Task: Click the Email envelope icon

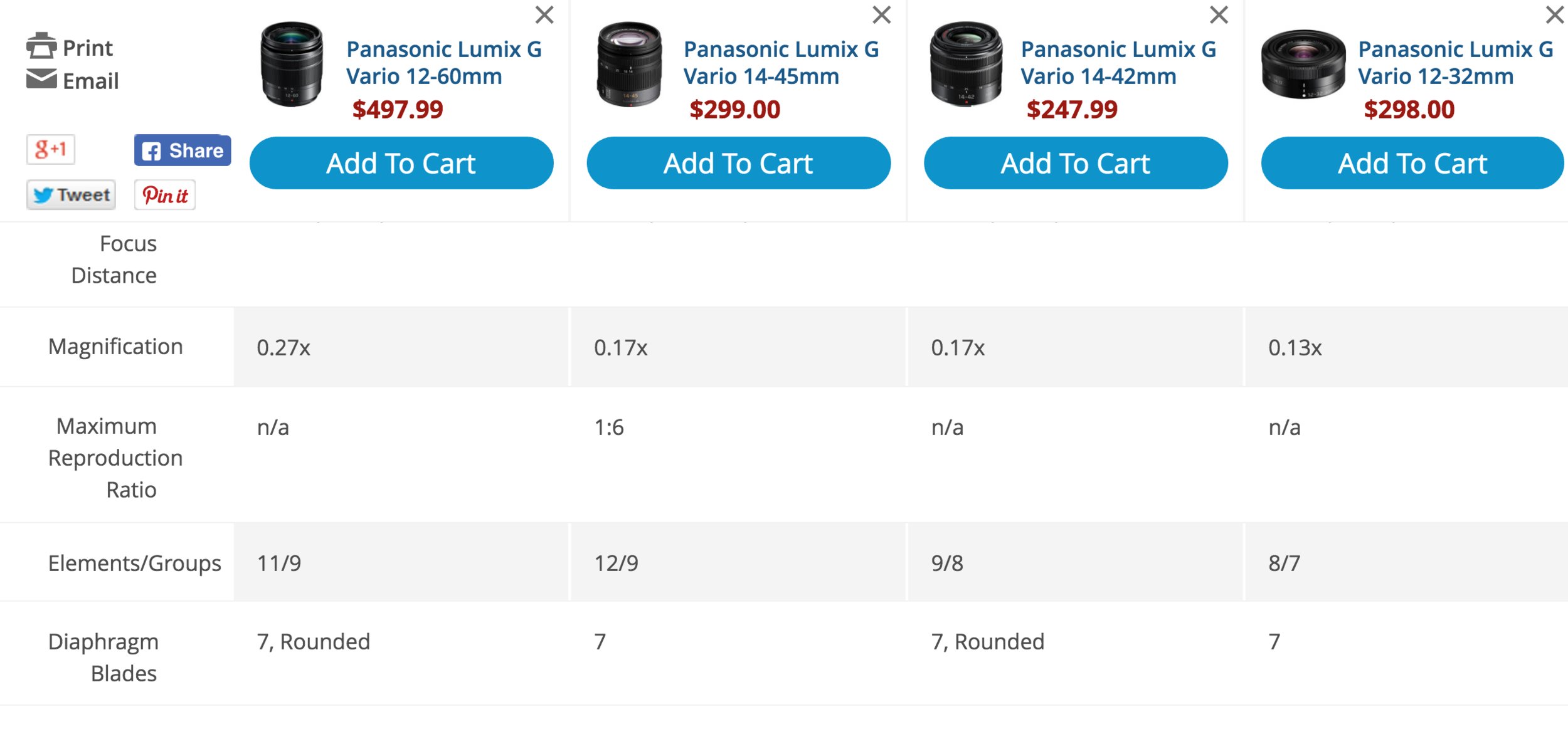Action: [41, 80]
